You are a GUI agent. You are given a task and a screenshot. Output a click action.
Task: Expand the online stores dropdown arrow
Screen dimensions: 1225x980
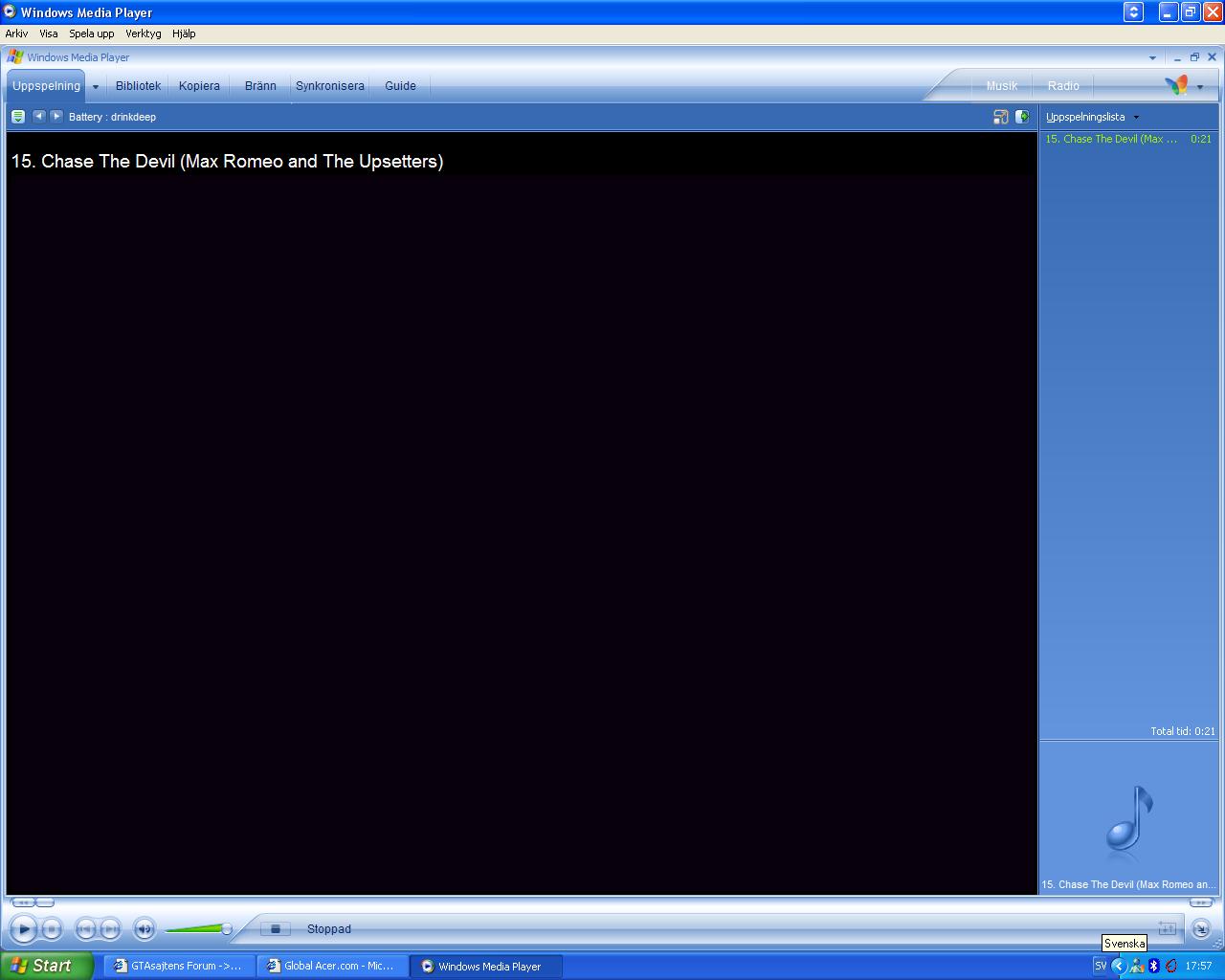[x=1200, y=87]
